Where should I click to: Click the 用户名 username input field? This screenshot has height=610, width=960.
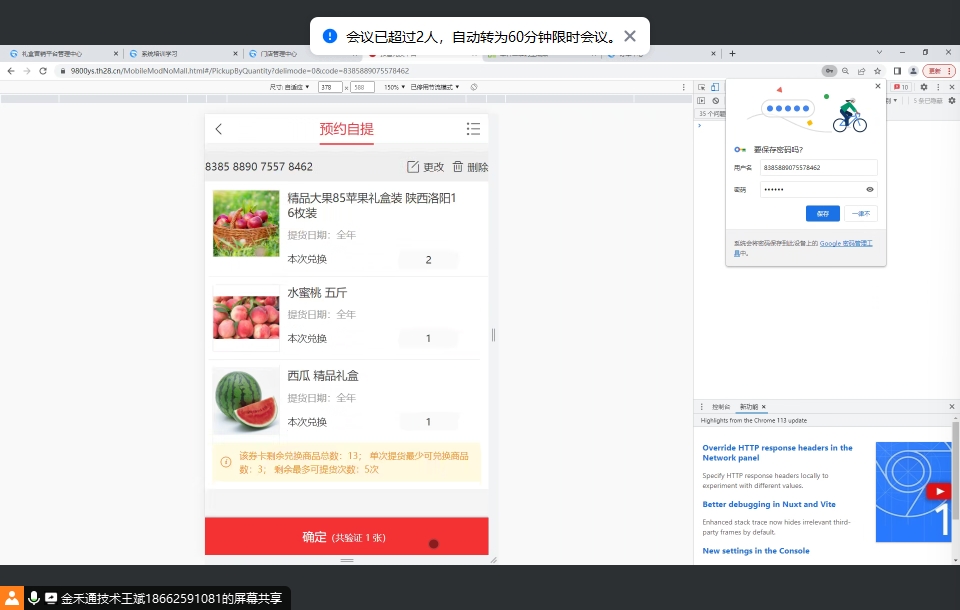point(818,168)
